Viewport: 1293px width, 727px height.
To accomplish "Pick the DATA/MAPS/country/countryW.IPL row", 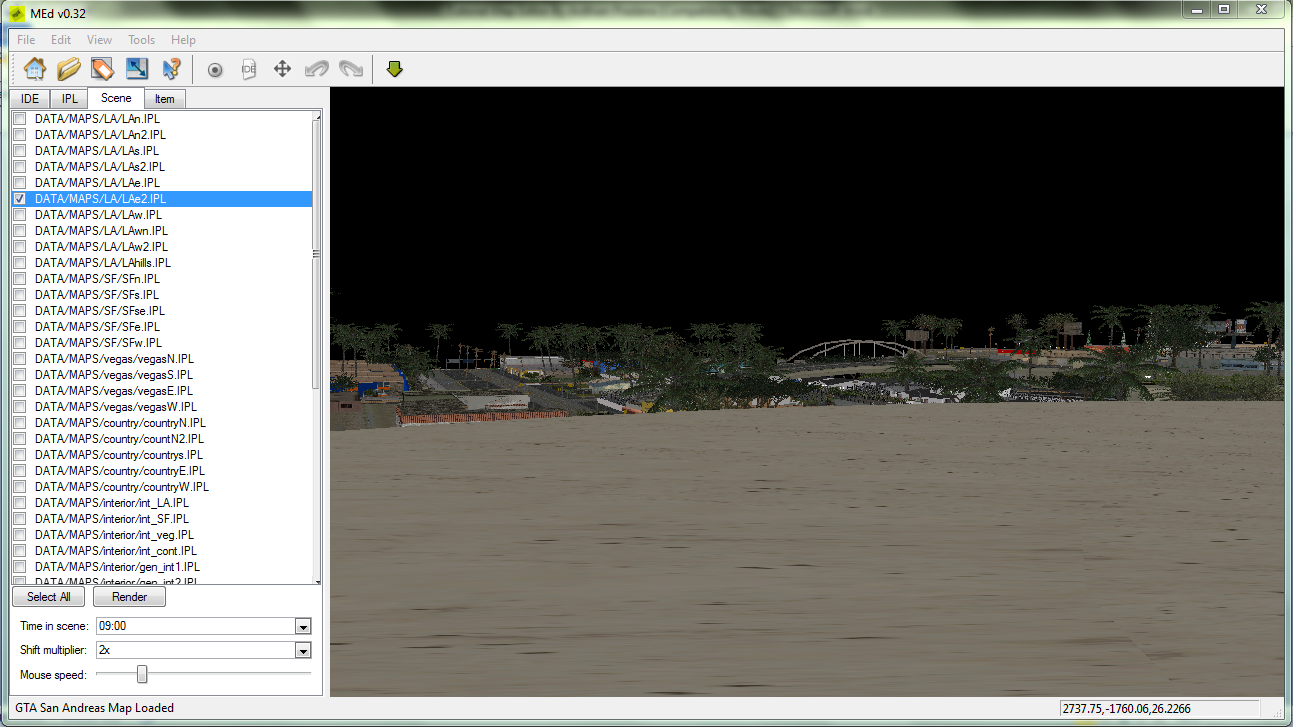I will pos(162,487).
